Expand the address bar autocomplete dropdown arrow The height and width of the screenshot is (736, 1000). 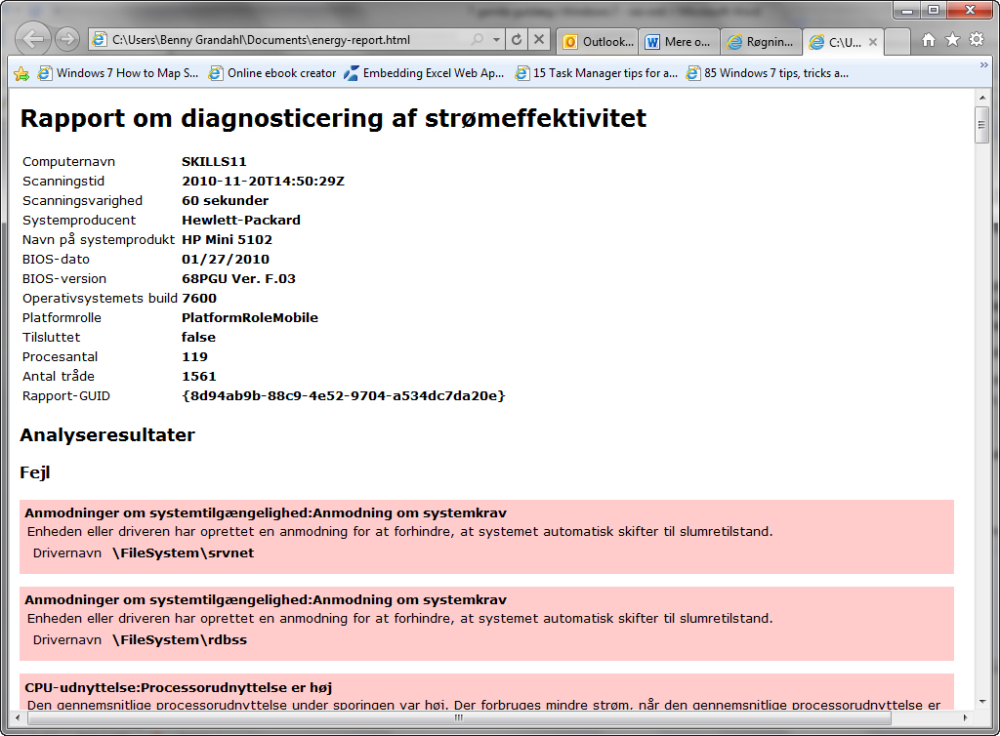(x=496, y=40)
